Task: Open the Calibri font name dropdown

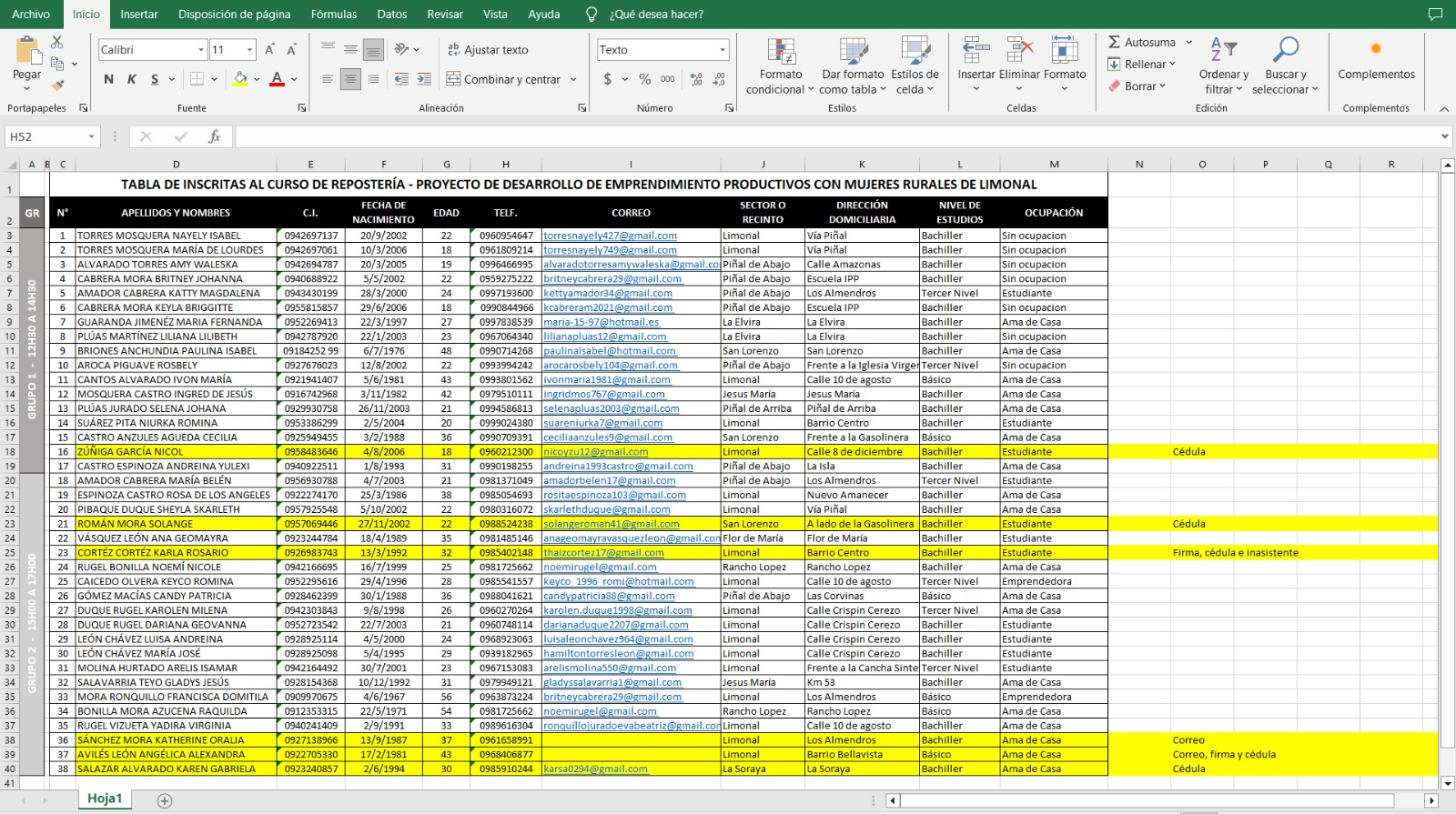Action: pyautogui.click(x=200, y=50)
